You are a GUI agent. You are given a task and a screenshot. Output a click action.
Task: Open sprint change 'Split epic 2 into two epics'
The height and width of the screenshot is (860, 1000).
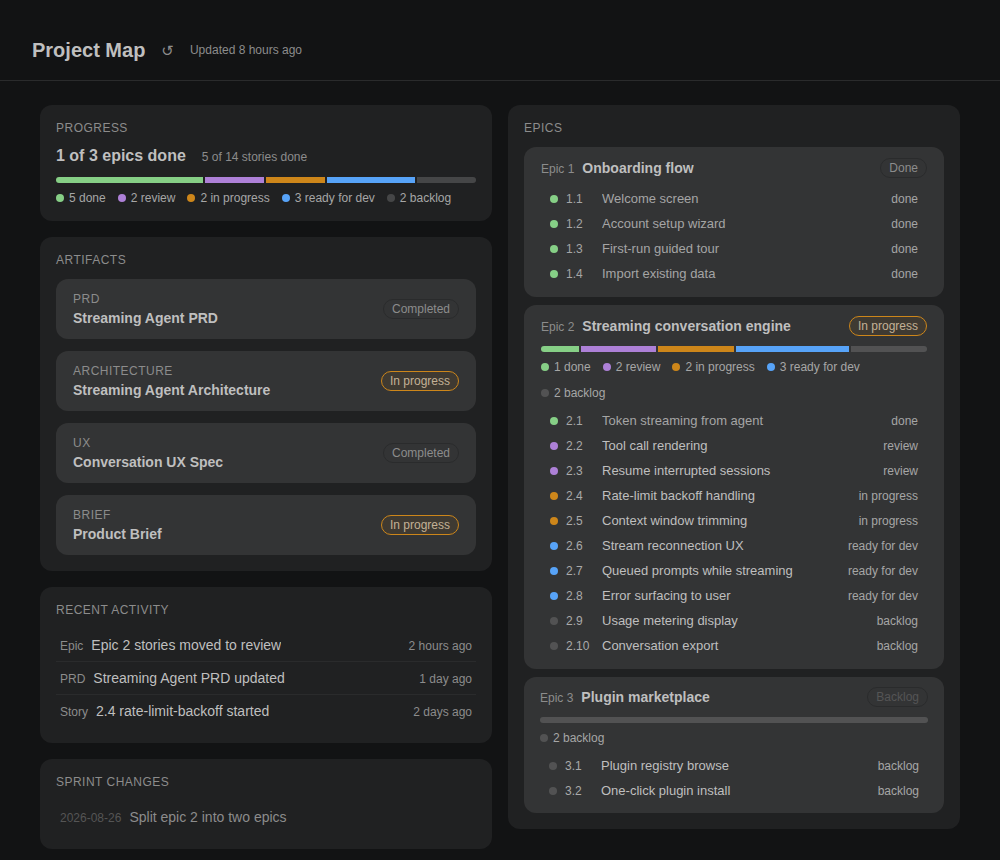tap(265, 817)
